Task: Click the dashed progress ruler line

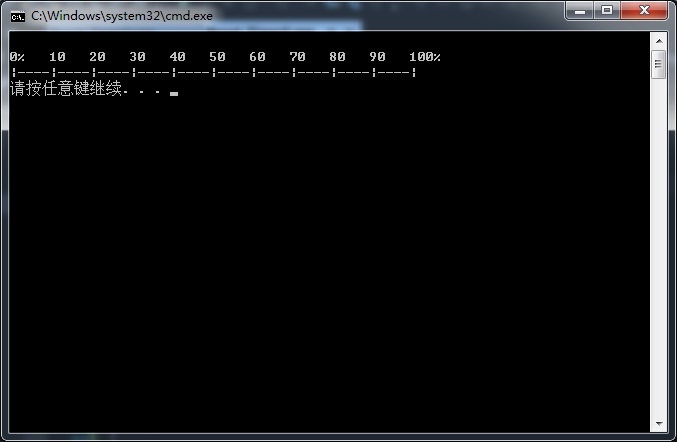Action: point(214,72)
